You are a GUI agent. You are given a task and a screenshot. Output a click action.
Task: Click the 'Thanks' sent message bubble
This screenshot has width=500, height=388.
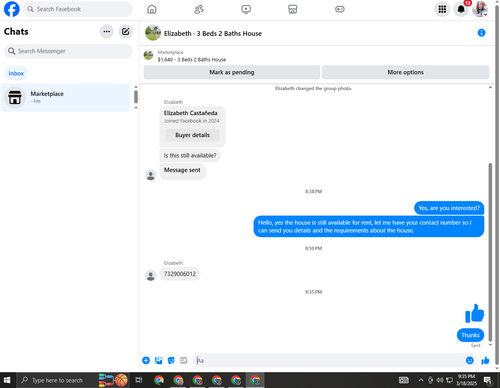[x=470, y=335]
